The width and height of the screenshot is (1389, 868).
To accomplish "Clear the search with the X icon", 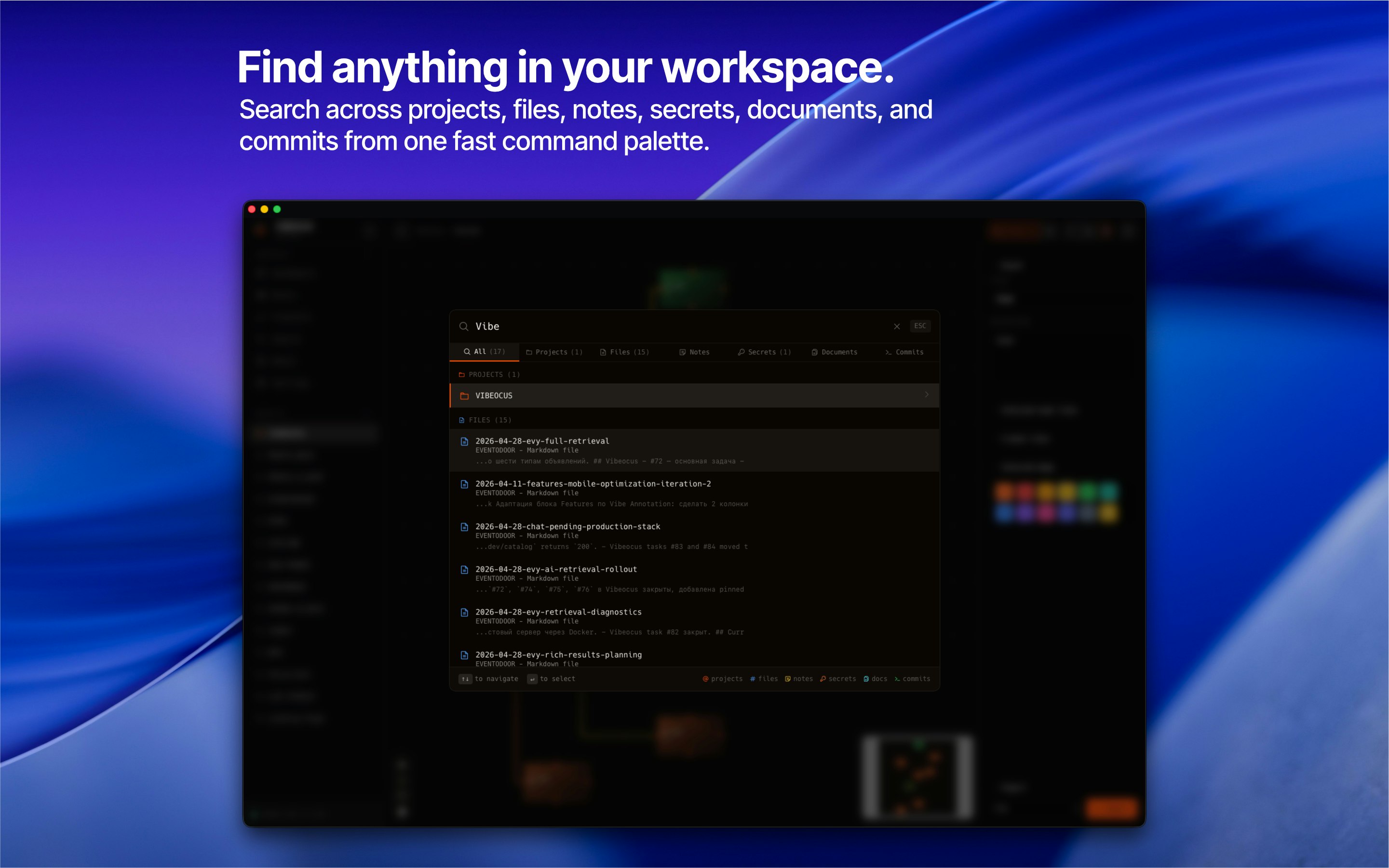I will pyautogui.click(x=896, y=326).
